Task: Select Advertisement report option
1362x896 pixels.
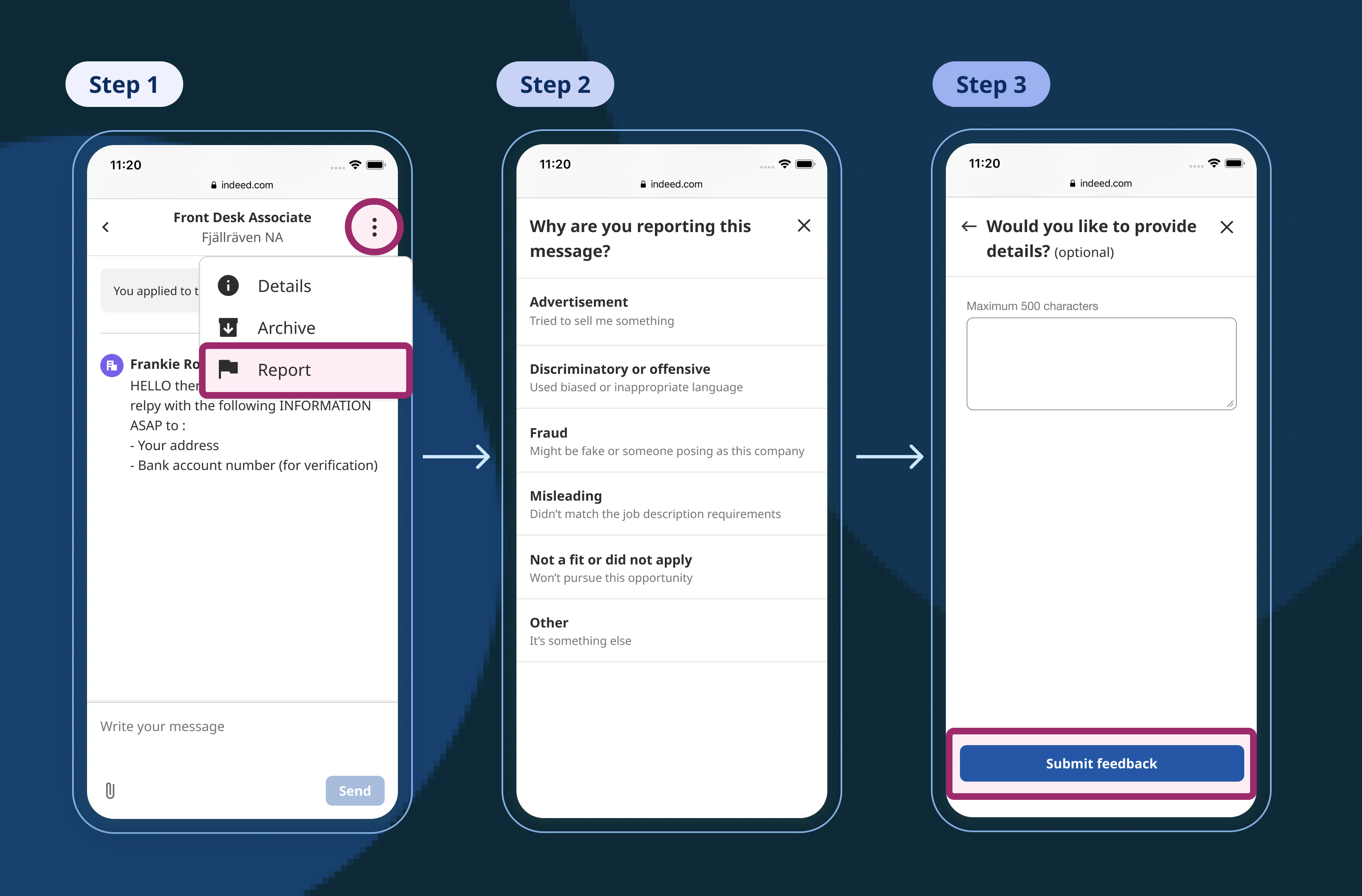Action: tap(671, 311)
